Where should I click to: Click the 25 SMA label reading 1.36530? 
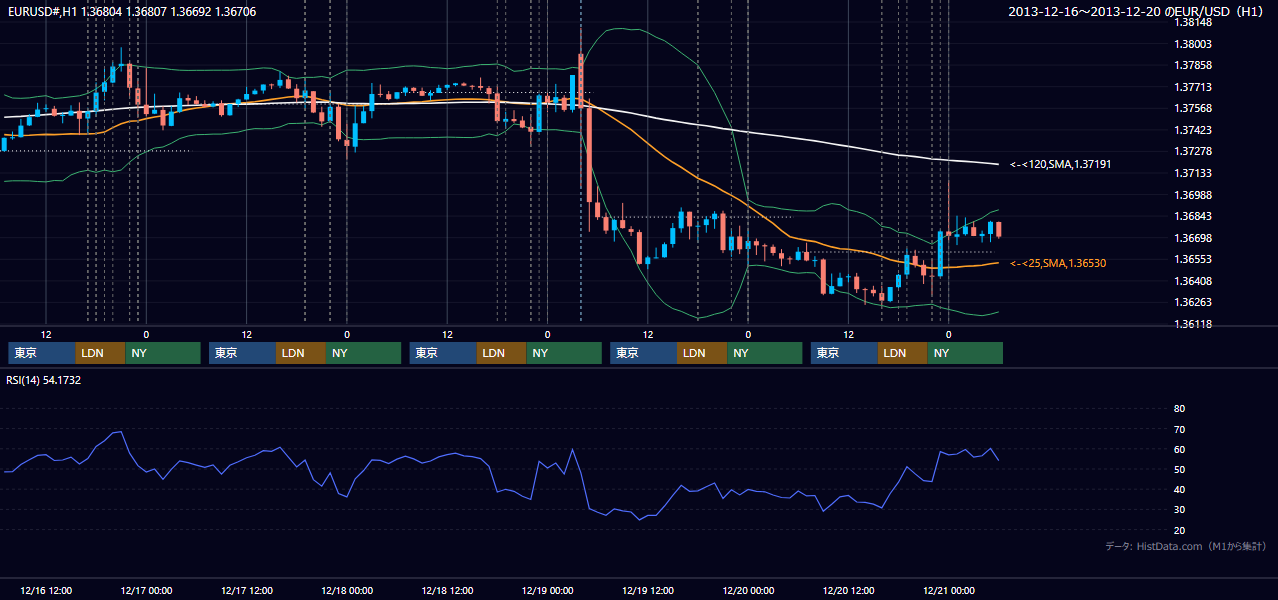(x=1058, y=263)
